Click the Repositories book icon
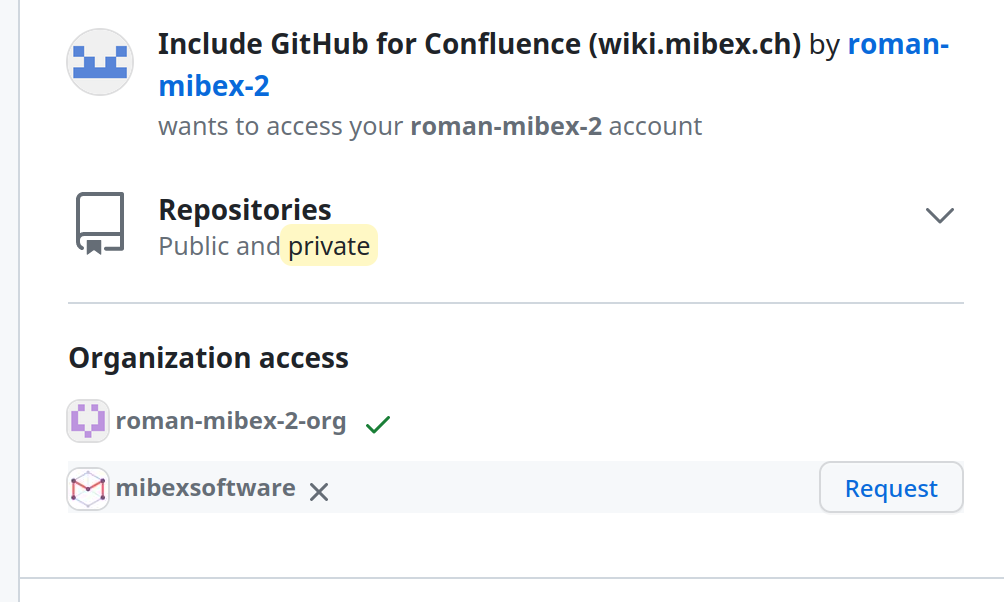Viewport: 1004px width, 602px height. pos(100,222)
